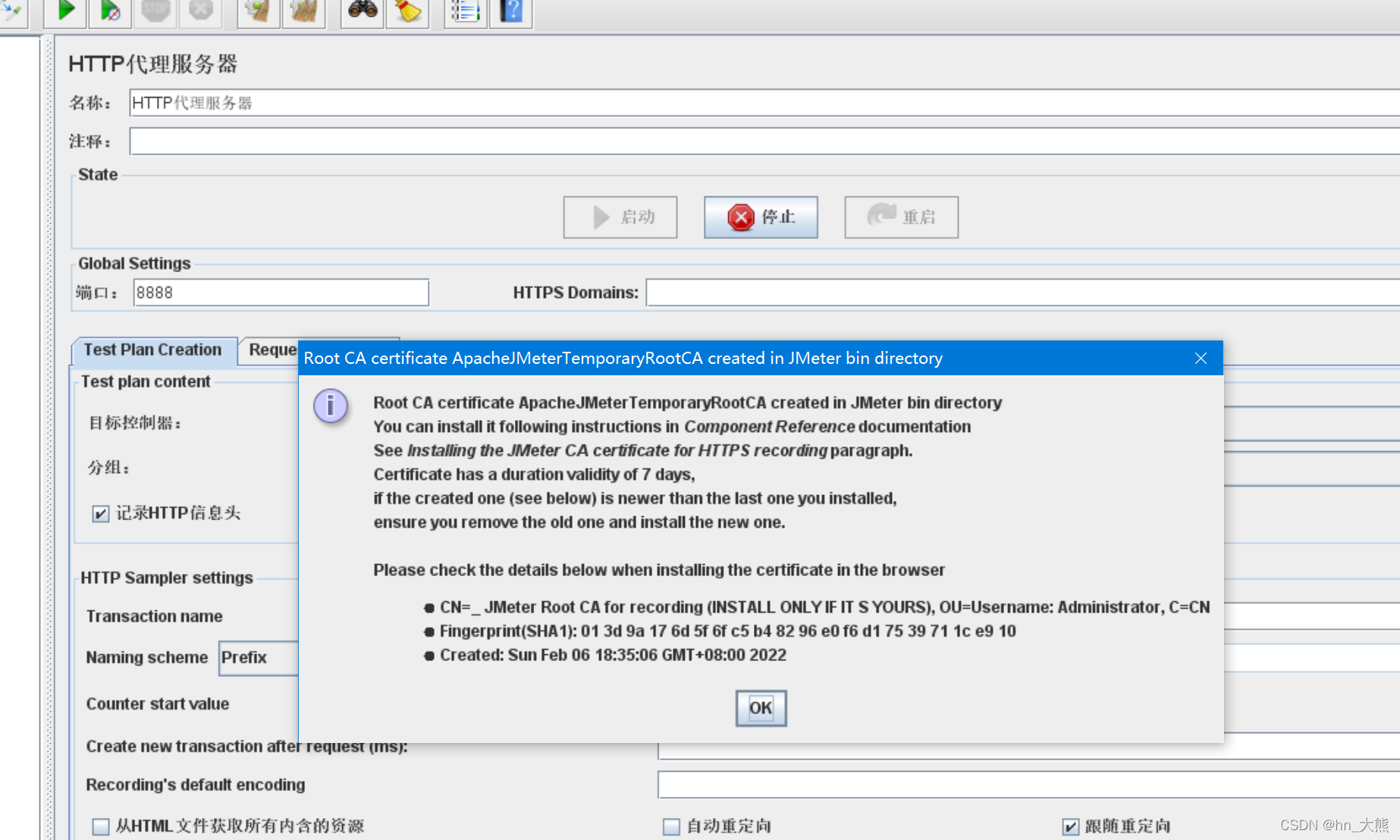
Task: Click the 'Created: Sun Feb 06' line
Action: pyautogui.click(x=613, y=655)
